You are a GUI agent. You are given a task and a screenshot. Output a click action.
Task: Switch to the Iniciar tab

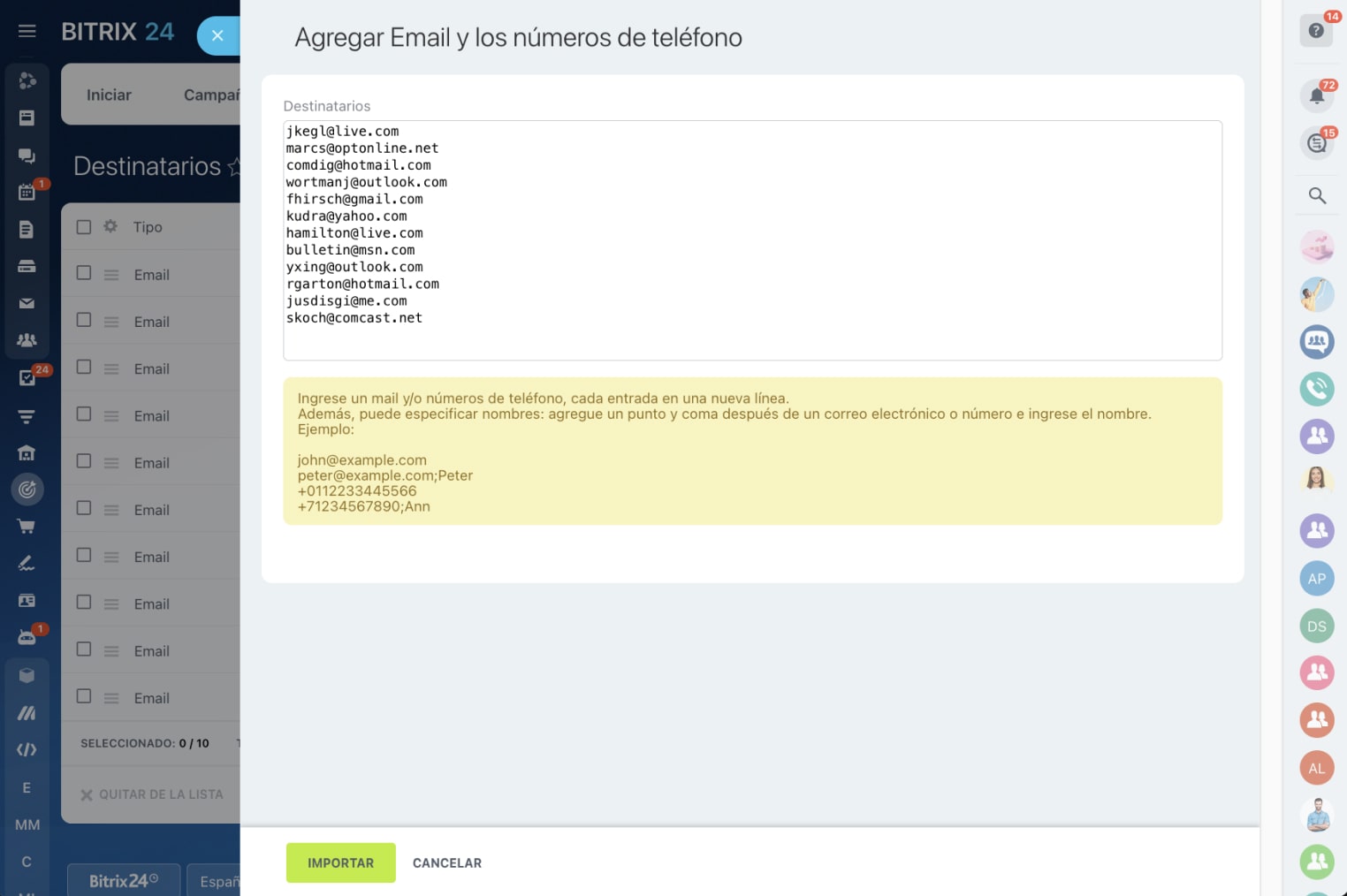[x=109, y=95]
